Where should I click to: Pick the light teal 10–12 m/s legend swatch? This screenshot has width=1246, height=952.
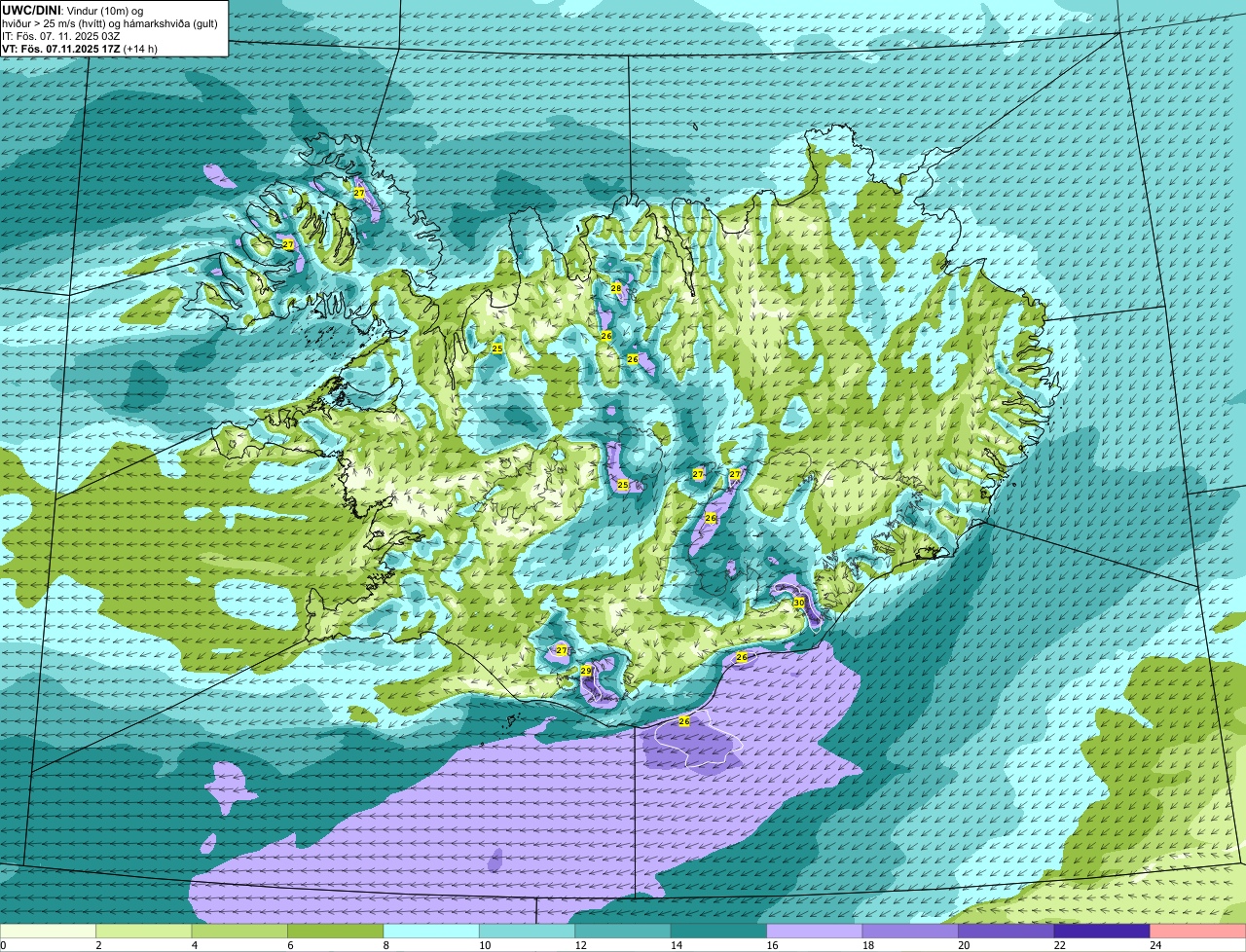(528, 932)
